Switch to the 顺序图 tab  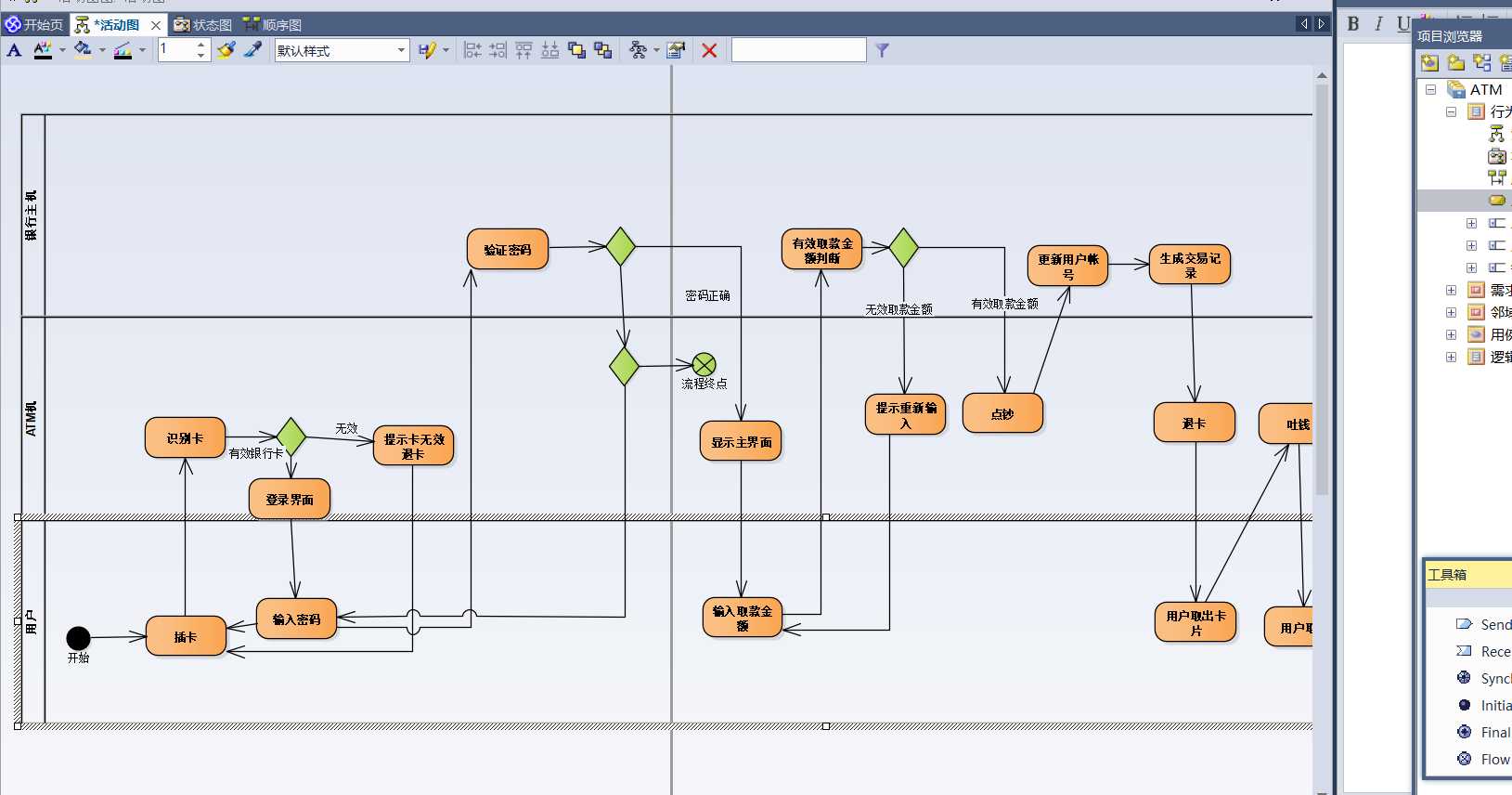pyautogui.click(x=273, y=25)
